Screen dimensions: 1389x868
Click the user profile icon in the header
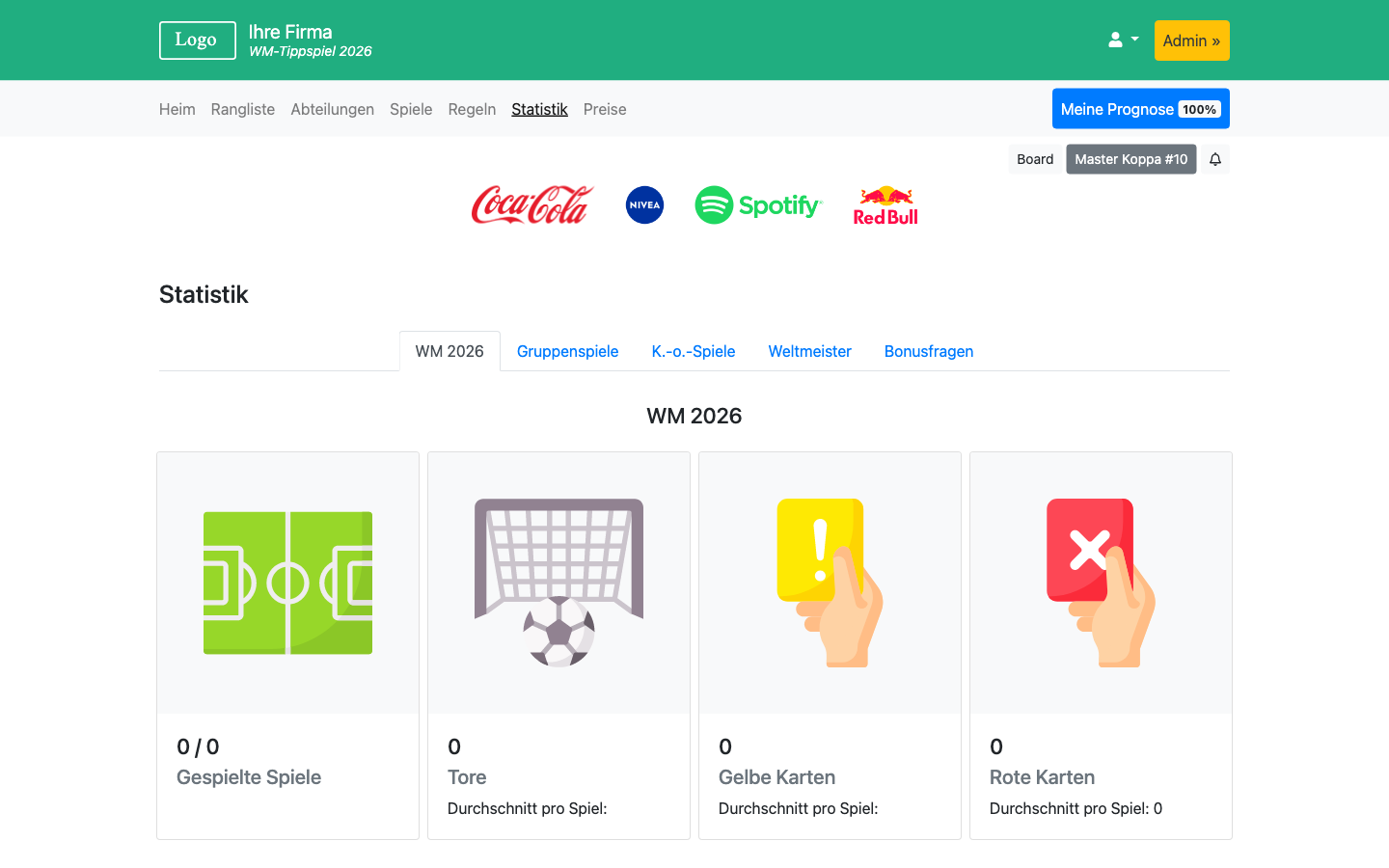coord(1114,39)
